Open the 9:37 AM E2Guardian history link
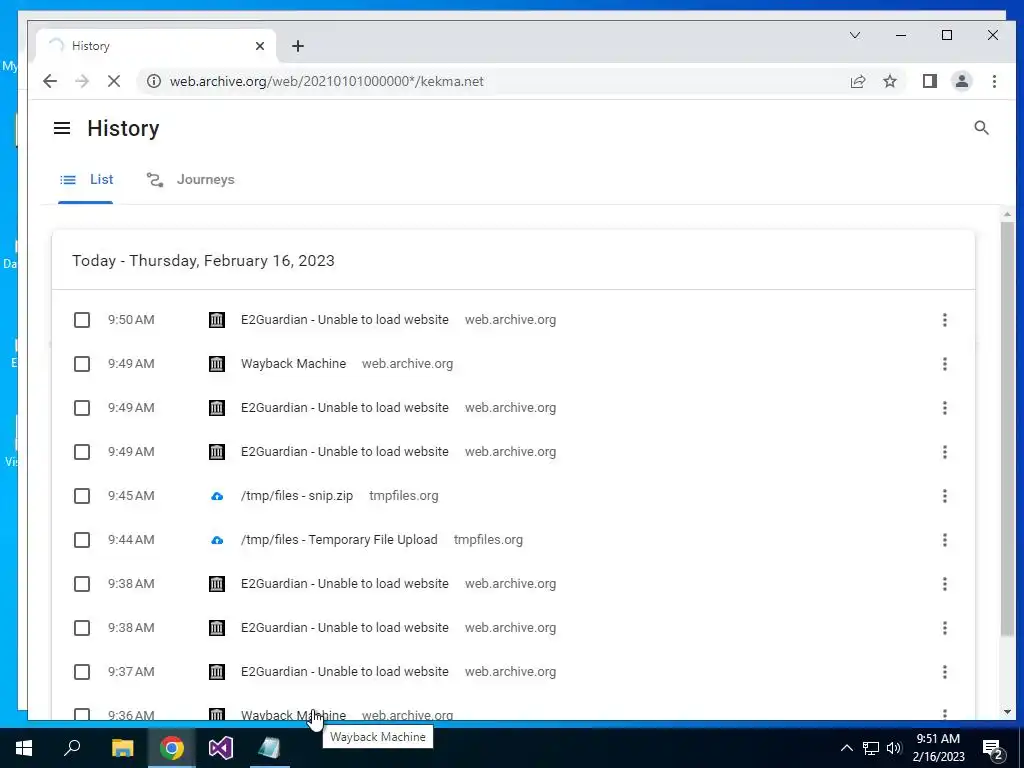 345,672
